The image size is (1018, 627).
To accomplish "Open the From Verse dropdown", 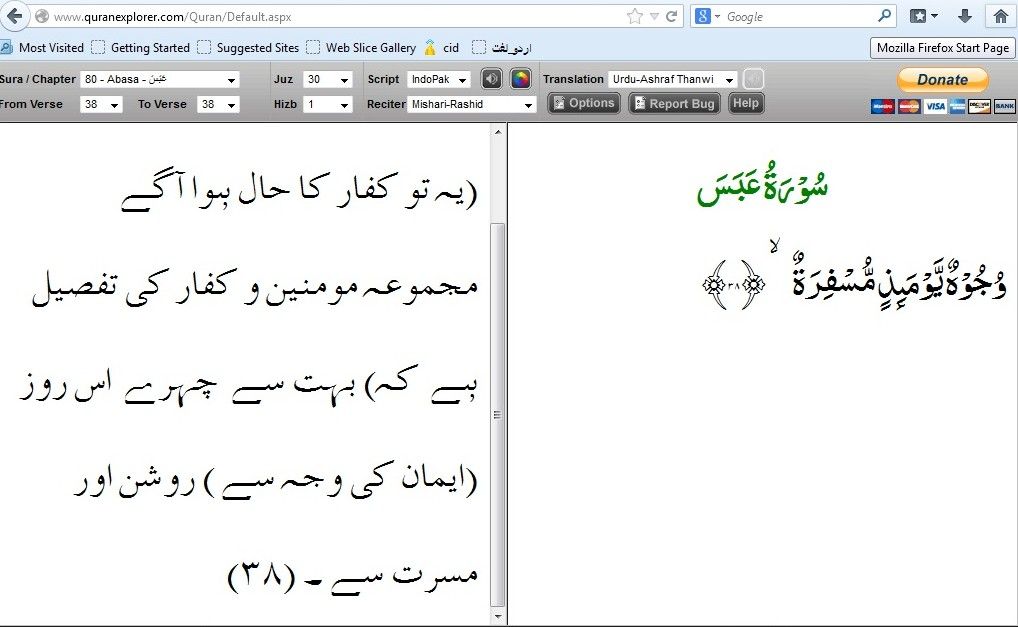I will click(101, 104).
